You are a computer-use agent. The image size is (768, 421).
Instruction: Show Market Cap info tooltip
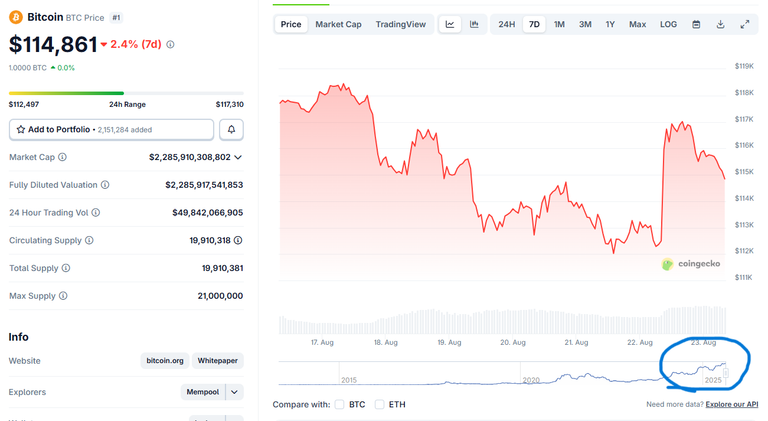62,157
